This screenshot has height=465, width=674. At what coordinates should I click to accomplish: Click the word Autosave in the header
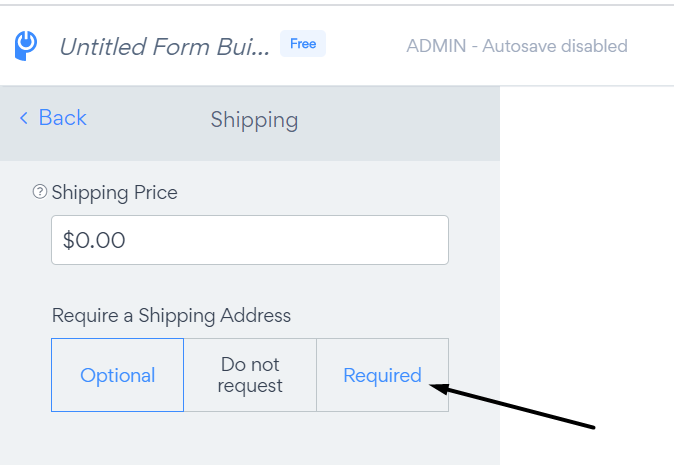(x=519, y=46)
